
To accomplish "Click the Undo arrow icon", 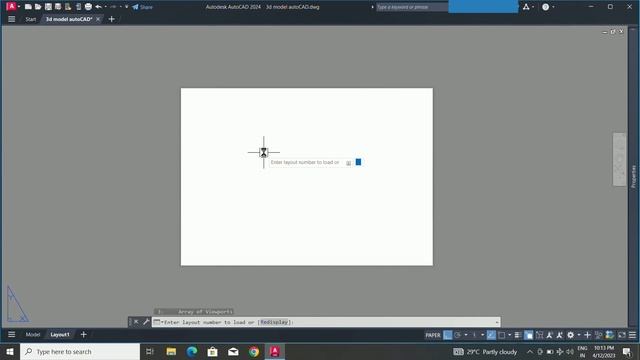I will (98, 7).
